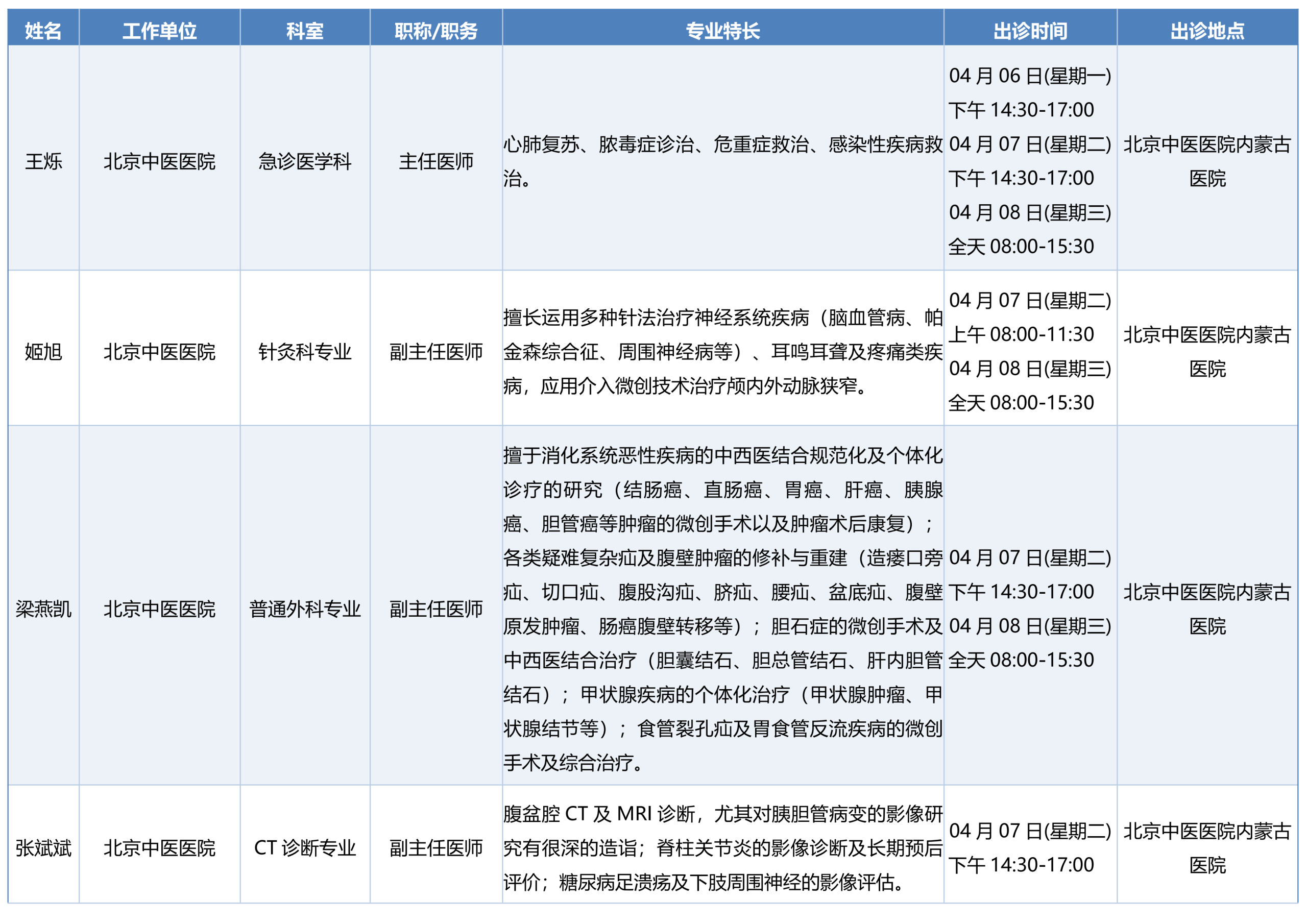Select the doctor name 姬旭

pos(43,352)
